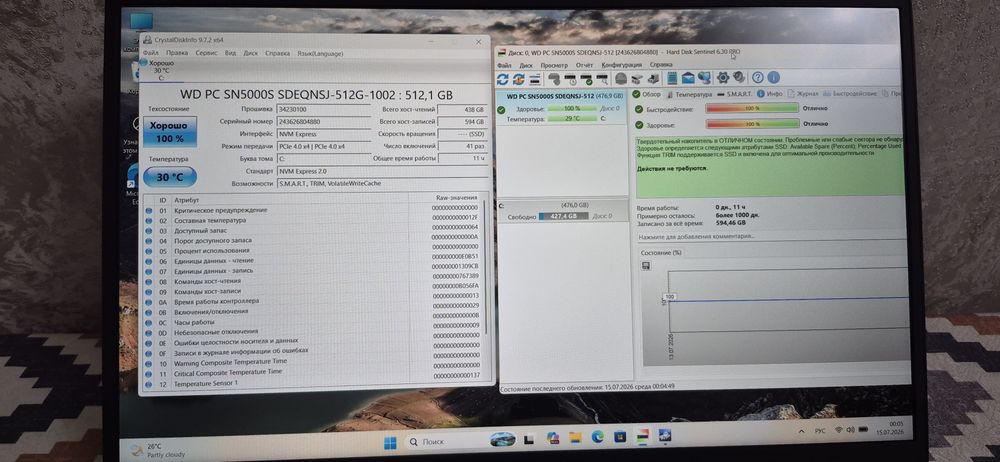This screenshot has height=462, width=1000.
Task: Click the blue info circle toolbar icon
Action: click(773, 77)
